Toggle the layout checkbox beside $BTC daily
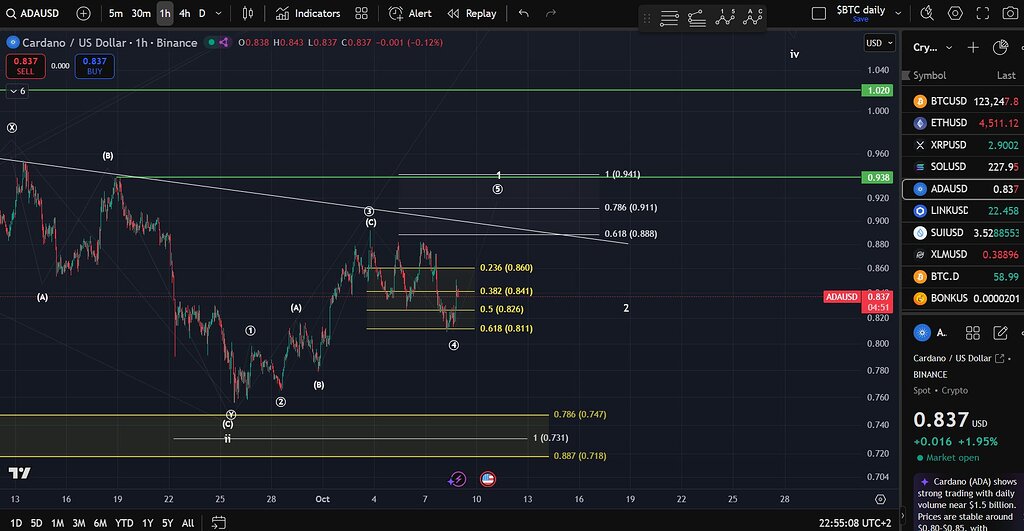 819,14
